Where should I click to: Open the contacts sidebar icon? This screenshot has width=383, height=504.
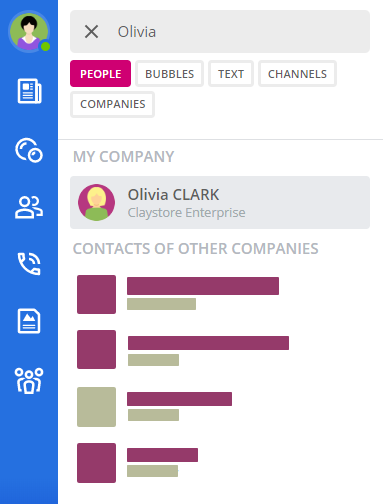[29, 207]
